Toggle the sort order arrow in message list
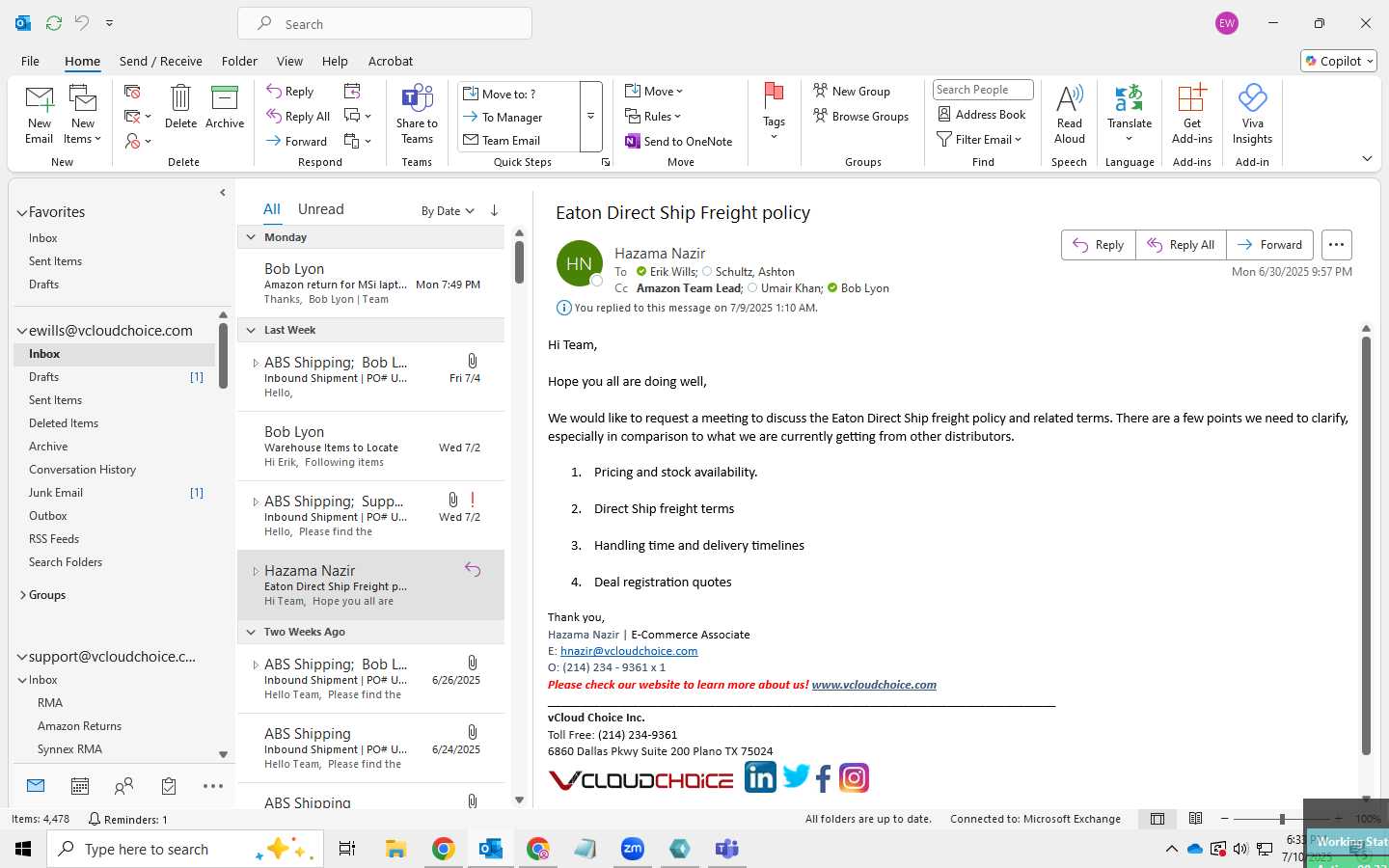Viewport: 1389px width, 868px height. pyautogui.click(x=494, y=210)
